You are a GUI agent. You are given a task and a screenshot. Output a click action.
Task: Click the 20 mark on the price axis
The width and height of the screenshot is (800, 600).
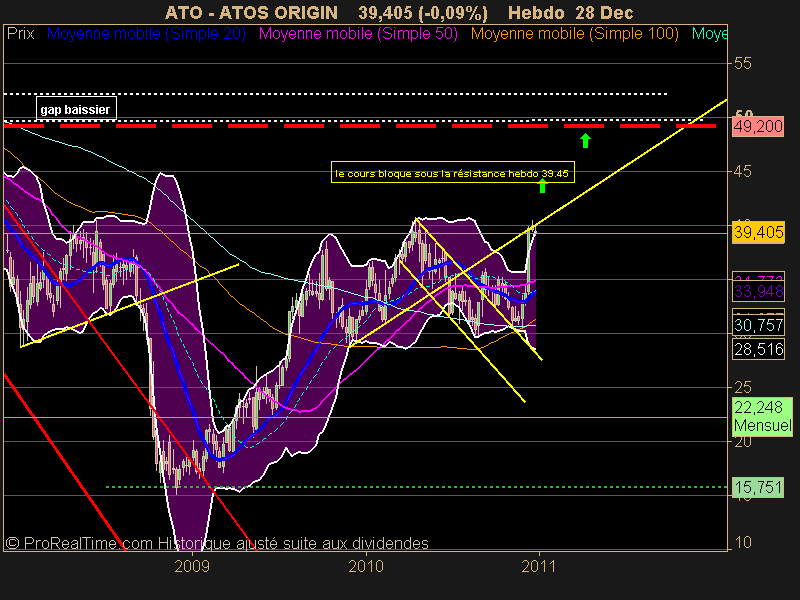[742, 442]
